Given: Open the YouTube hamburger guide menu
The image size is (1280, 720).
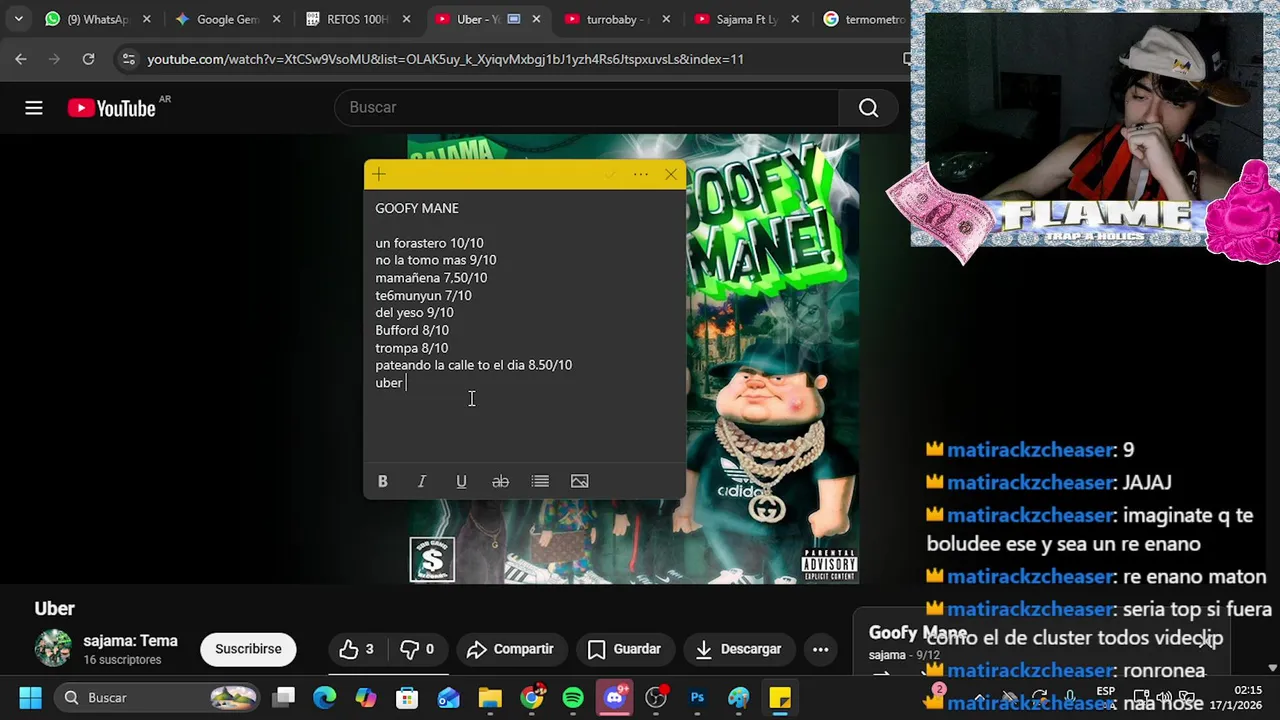Looking at the screenshot, I should tap(34, 108).
